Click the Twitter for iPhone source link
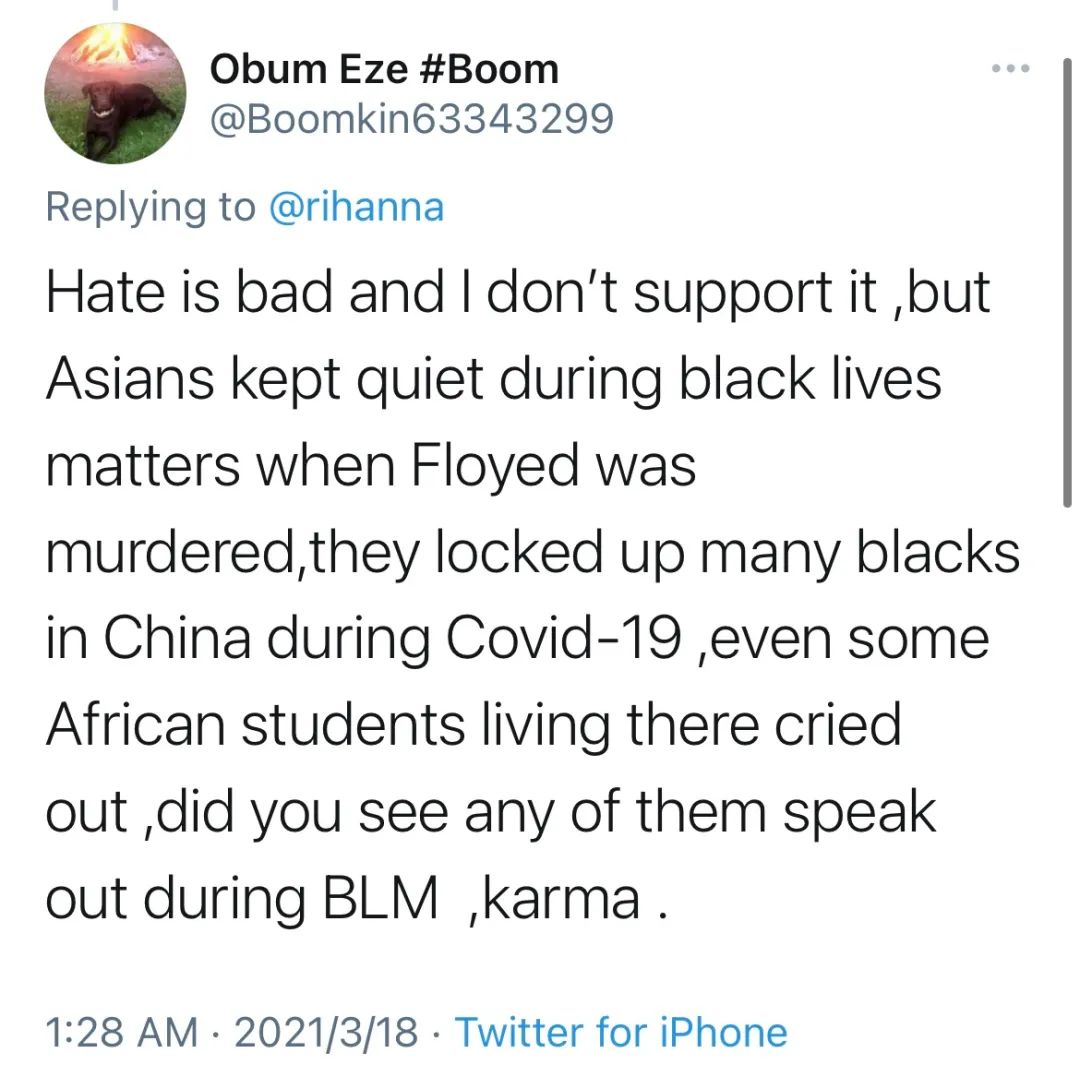 click(621, 1031)
